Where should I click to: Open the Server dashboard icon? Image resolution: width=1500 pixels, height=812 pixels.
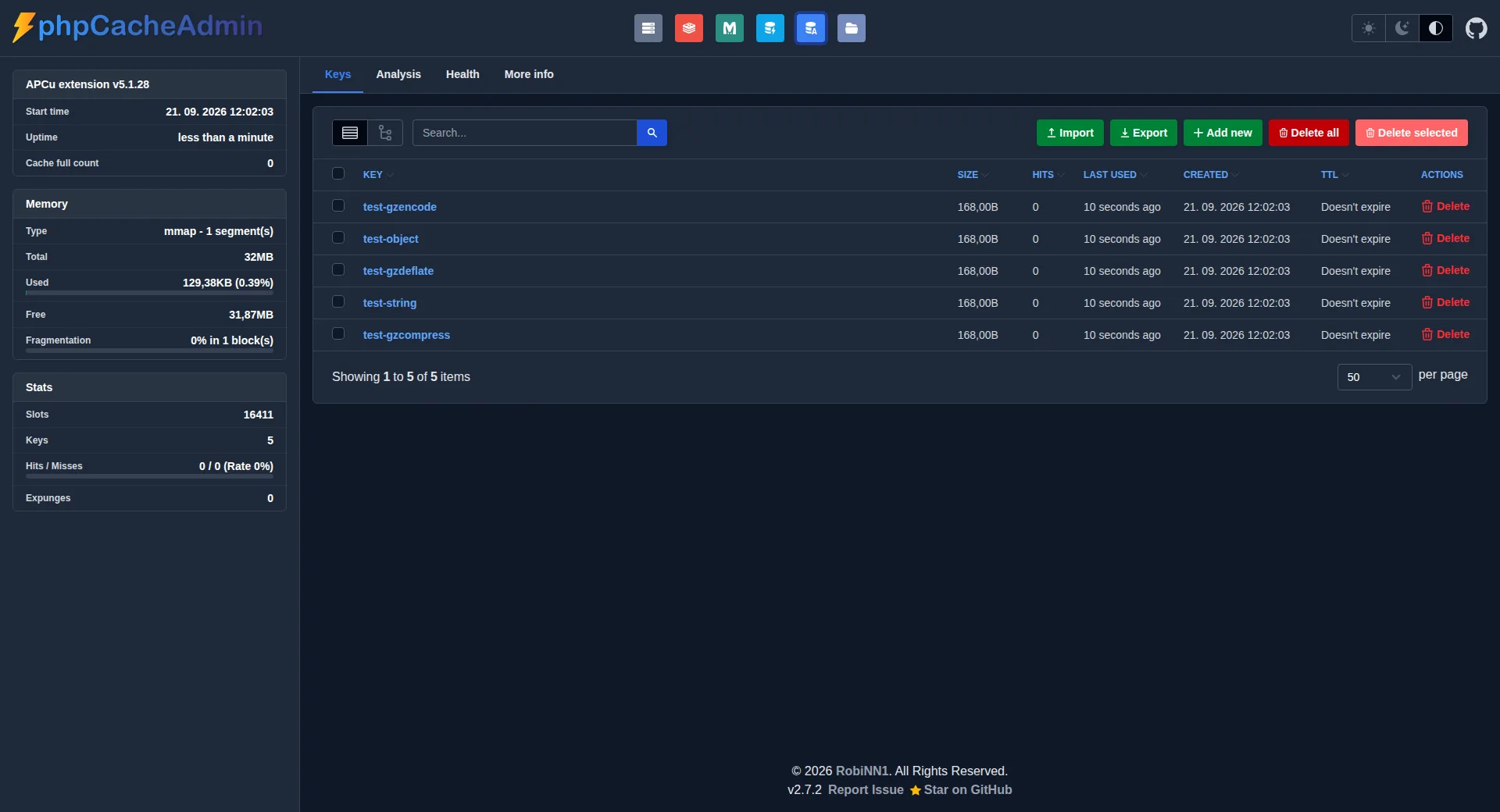[x=648, y=28]
